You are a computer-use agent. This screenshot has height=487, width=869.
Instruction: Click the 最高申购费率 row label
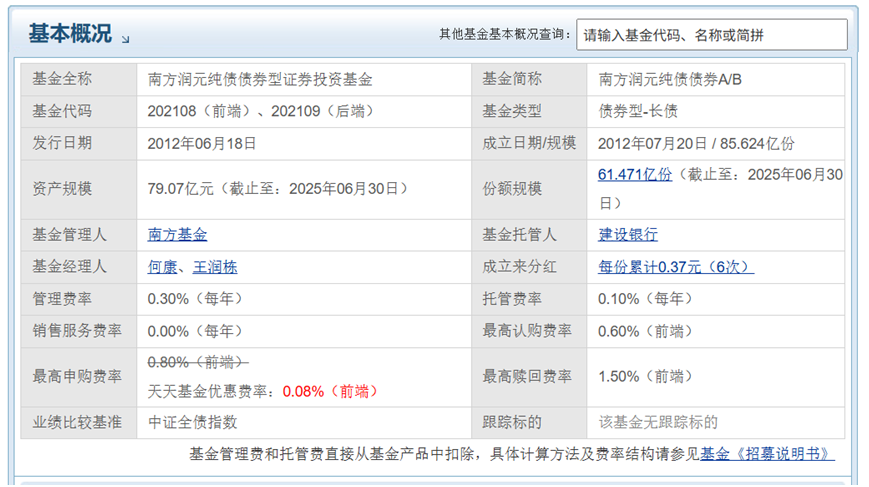[77, 377]
